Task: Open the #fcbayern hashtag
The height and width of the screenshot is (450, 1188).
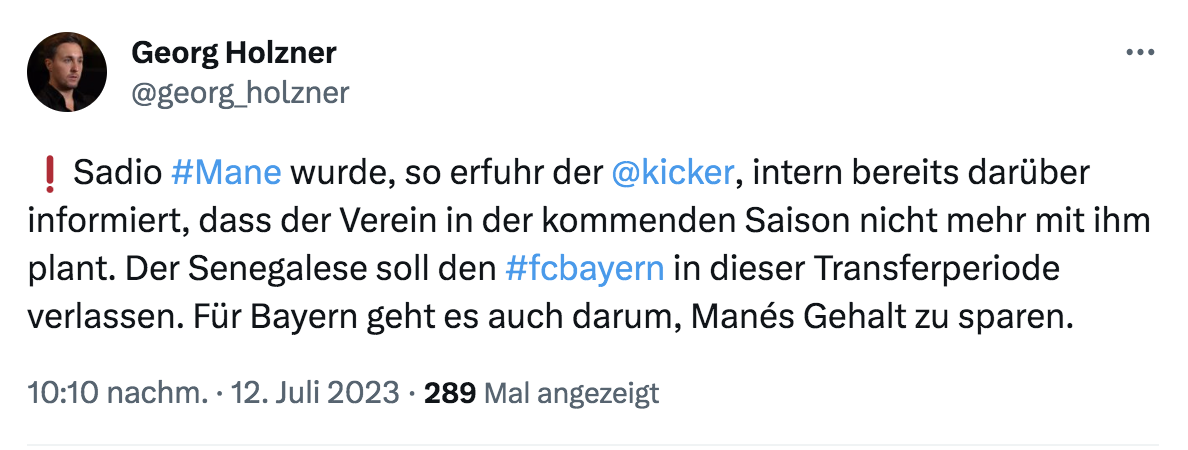Action: (x=585, y=269)
